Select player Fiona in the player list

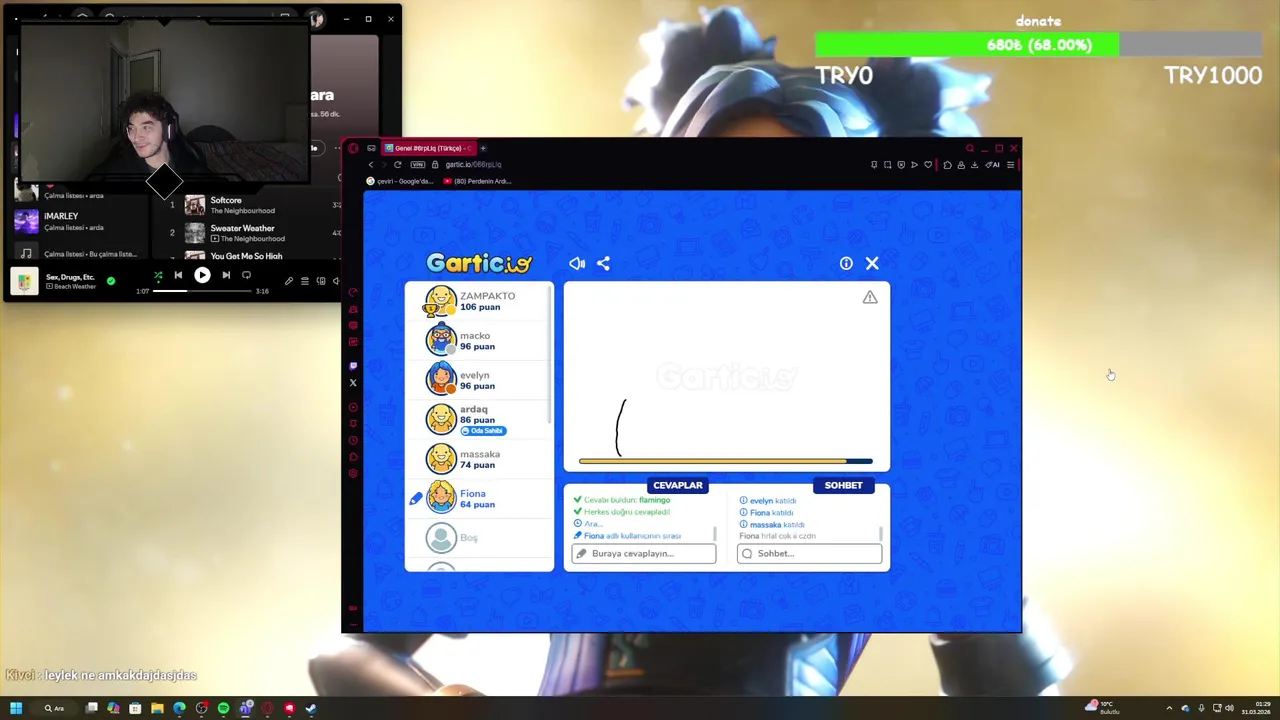pyautogui.click(x=478, y=498)
